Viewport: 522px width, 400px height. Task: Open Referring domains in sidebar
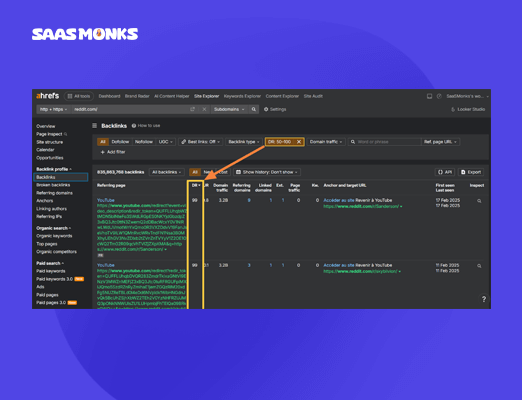point(54,193)
